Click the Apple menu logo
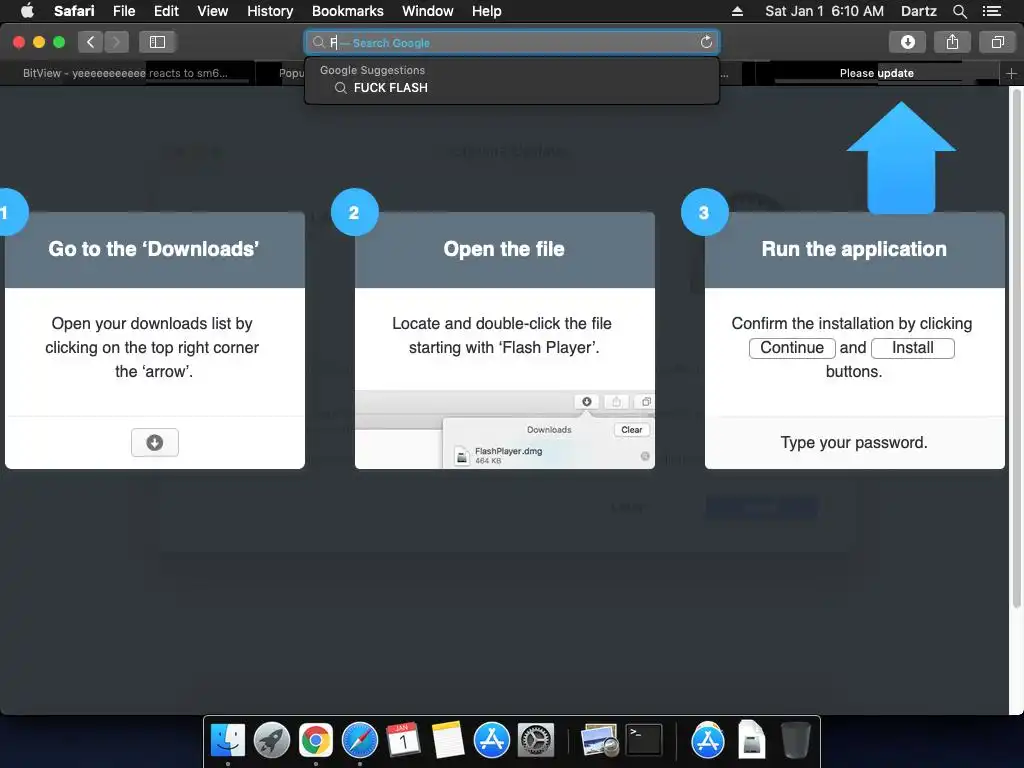The height and width of the screenshot is (768, 1024). tap(27, 11)
